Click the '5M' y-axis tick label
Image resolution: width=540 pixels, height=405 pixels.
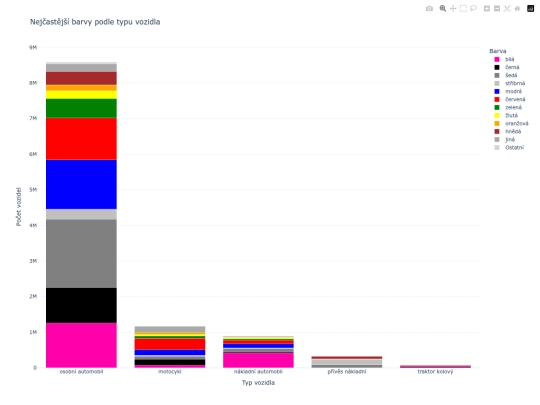click(33, 190)
